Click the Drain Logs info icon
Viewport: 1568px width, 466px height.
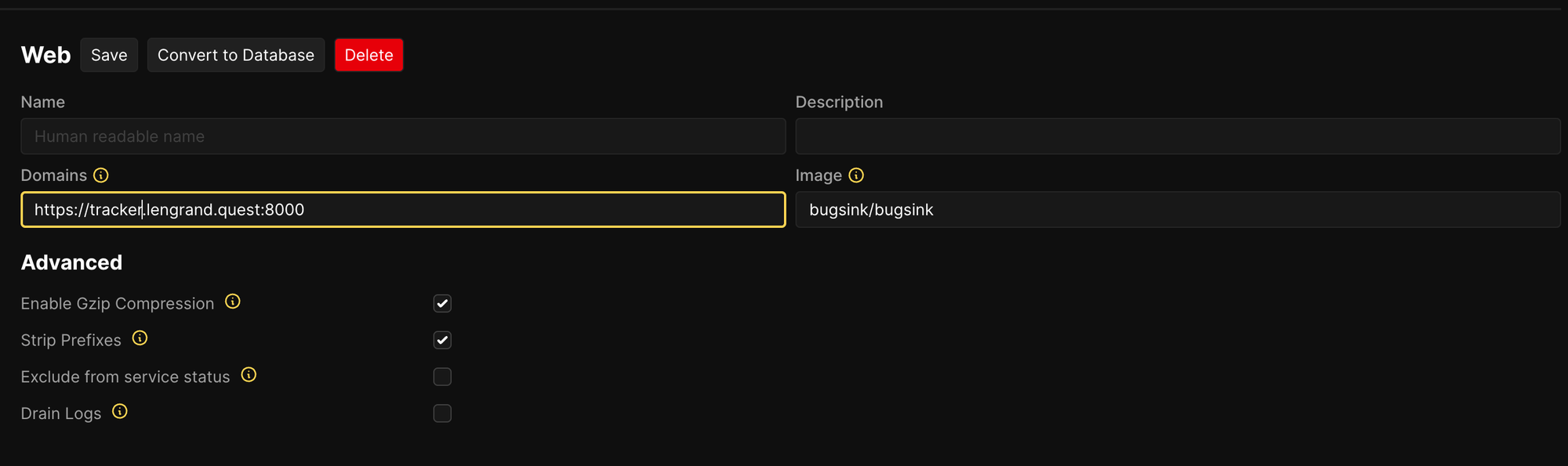[x=120, y=411]
